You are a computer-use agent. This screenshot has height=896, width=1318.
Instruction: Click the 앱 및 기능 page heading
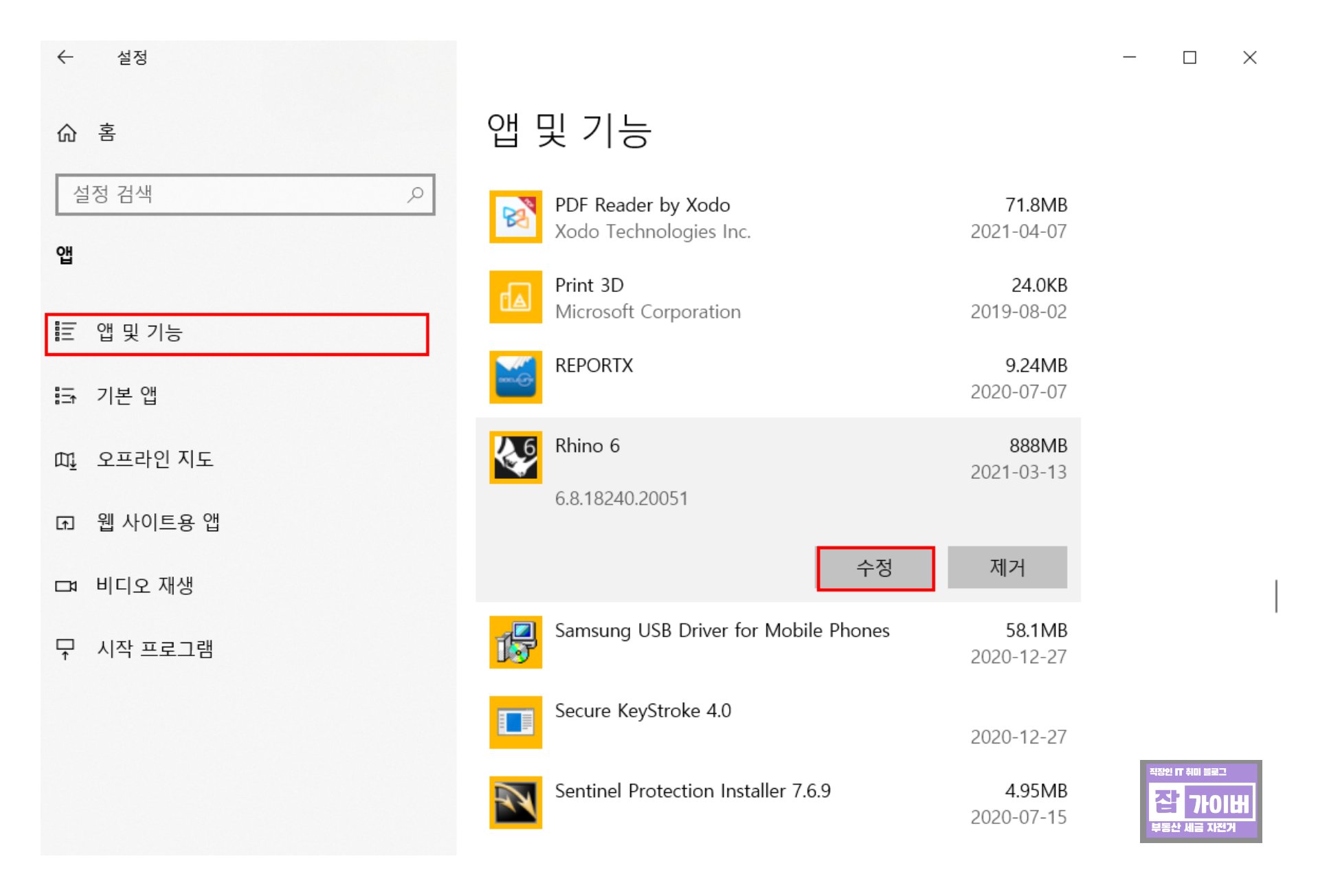pyautogui.click(x=569, y=131)
